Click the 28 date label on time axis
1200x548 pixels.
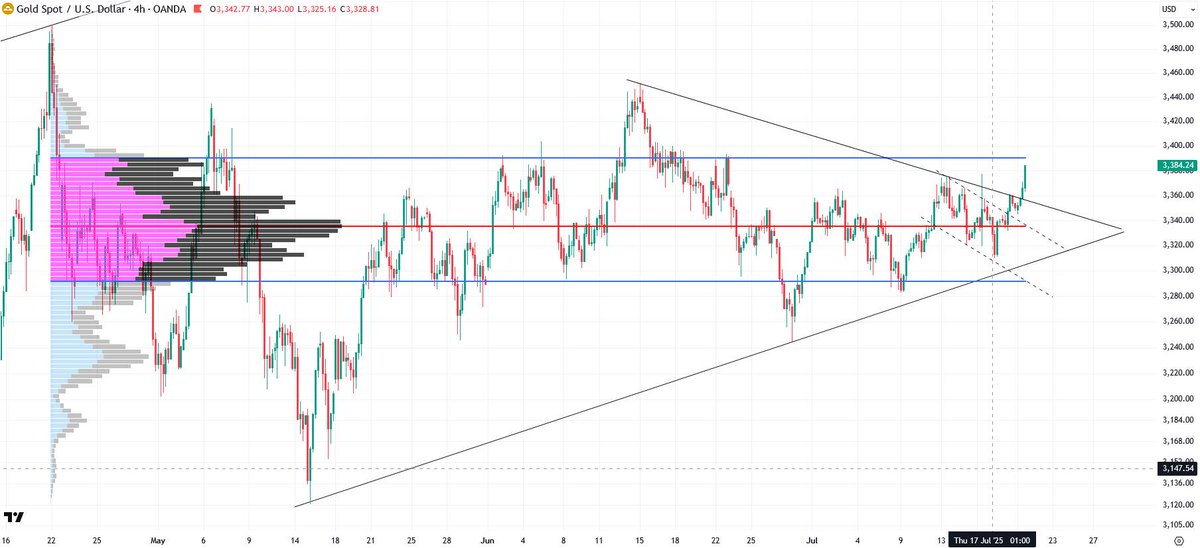[446, 539]
